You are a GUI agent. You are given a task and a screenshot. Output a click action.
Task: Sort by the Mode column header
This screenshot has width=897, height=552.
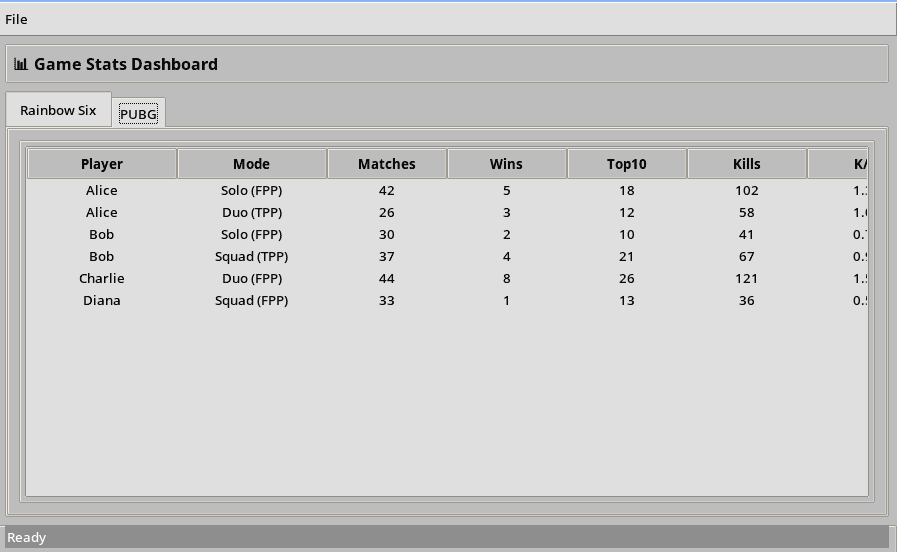[252, 164]
